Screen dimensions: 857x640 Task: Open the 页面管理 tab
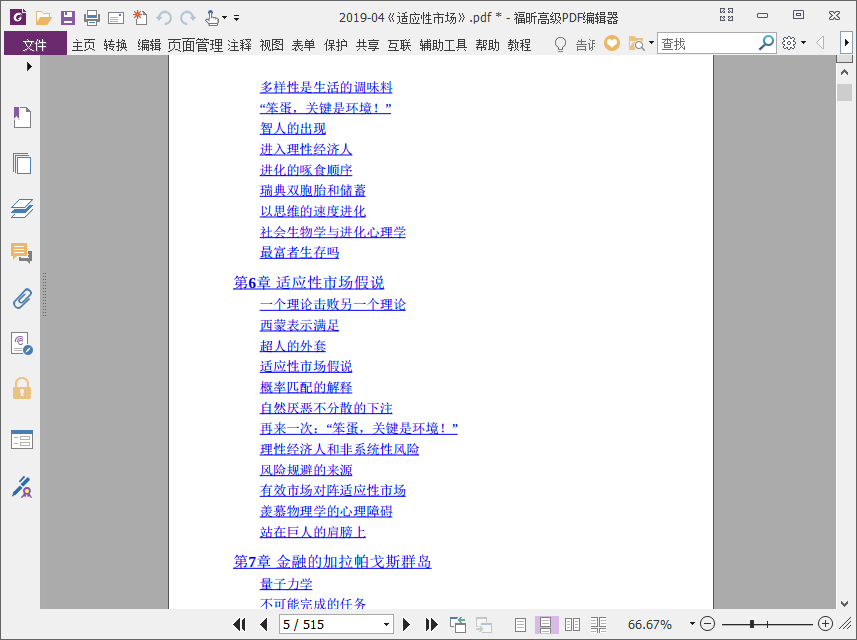click(195, 45)
